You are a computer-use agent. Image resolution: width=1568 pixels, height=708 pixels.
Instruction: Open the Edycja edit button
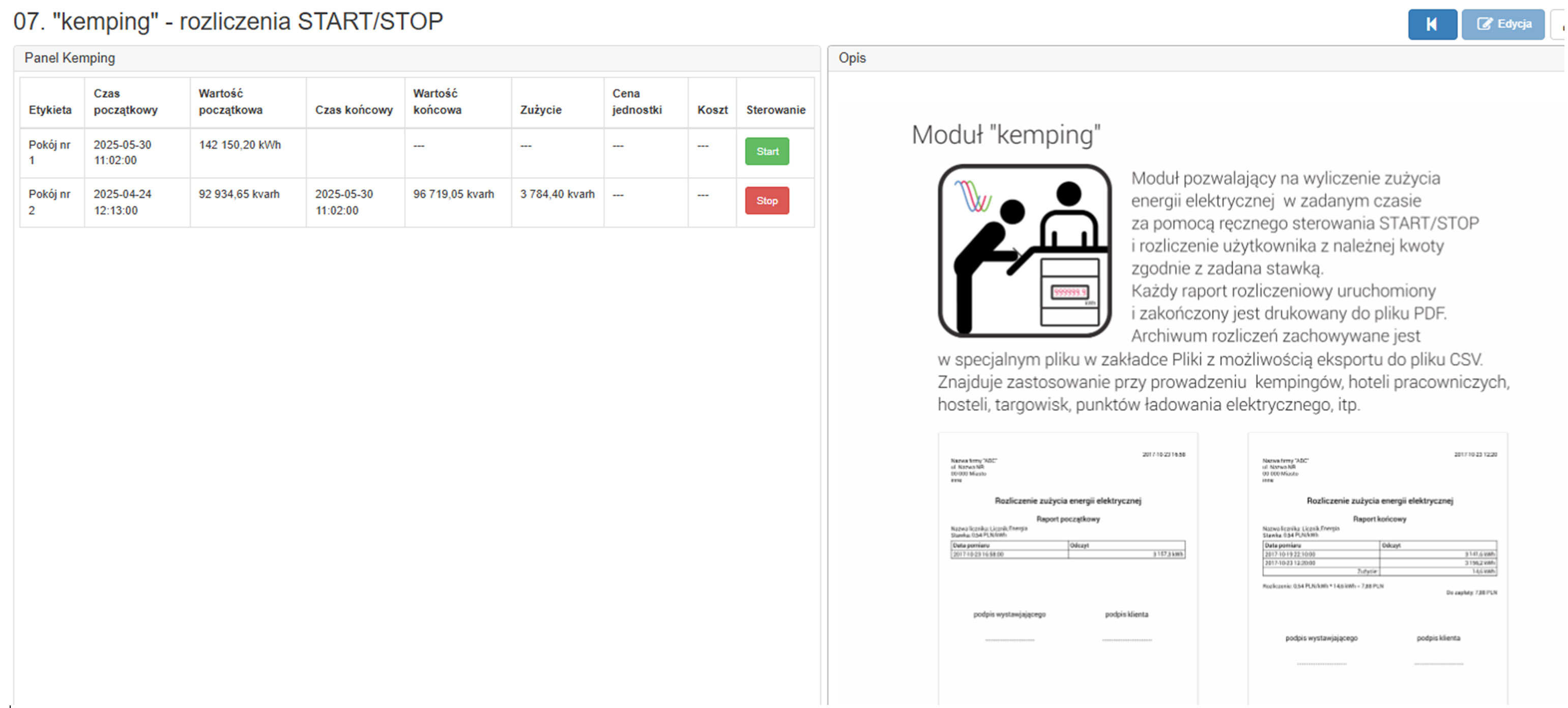1503,24
